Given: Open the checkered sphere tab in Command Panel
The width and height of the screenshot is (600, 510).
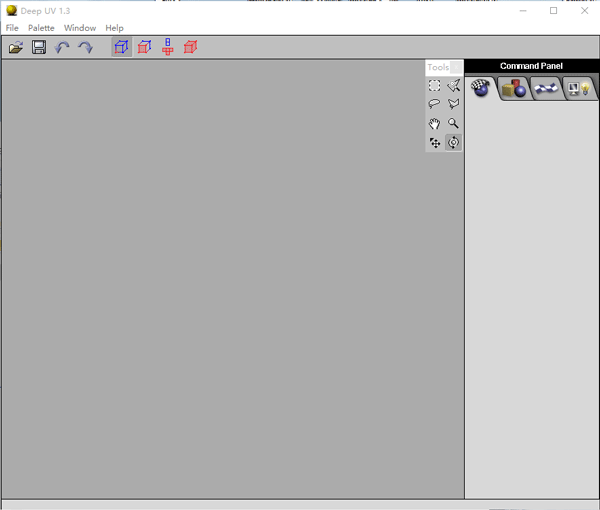Looking at the screenshot, I should point(481,88).
